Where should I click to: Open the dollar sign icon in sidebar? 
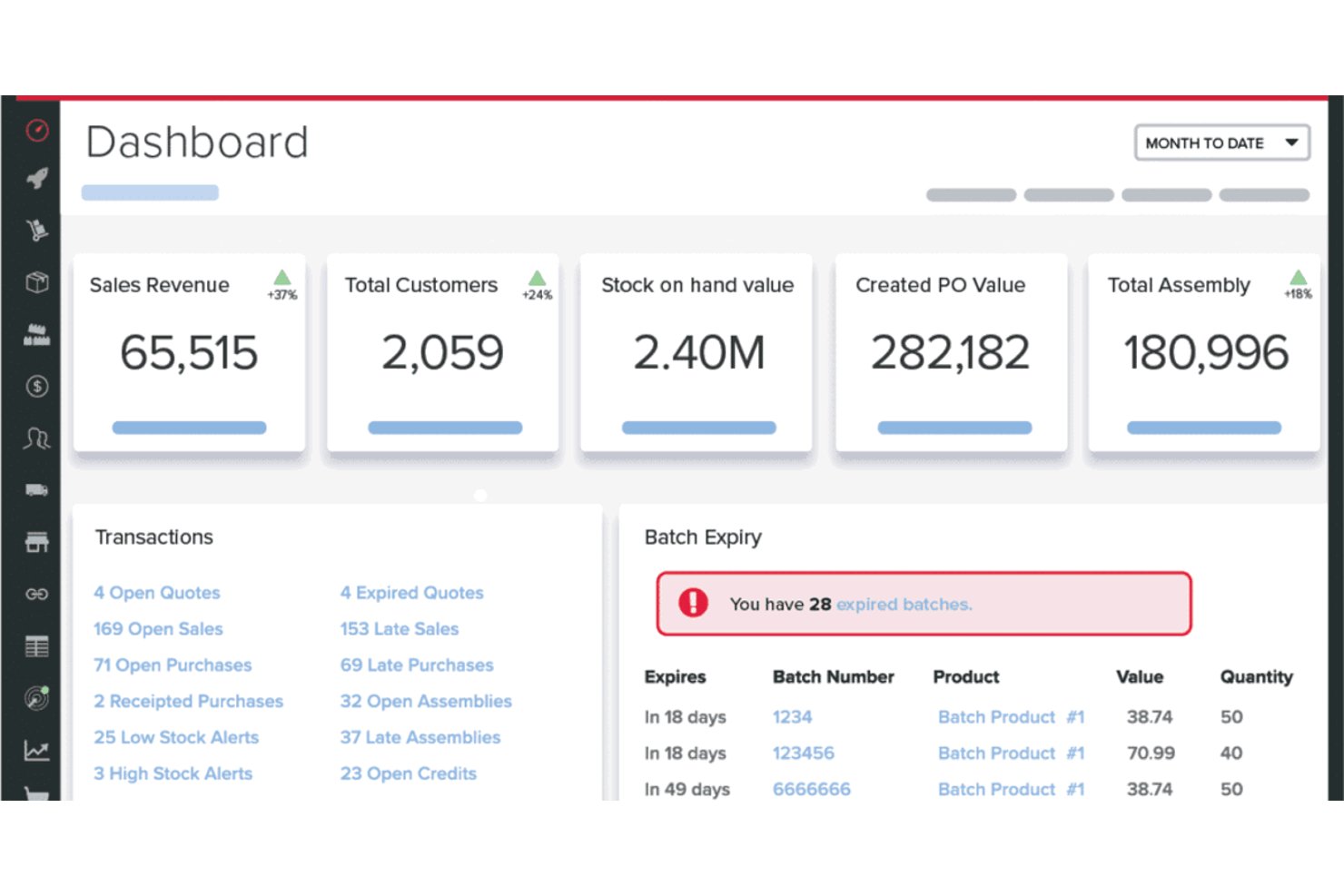(37, 387)
